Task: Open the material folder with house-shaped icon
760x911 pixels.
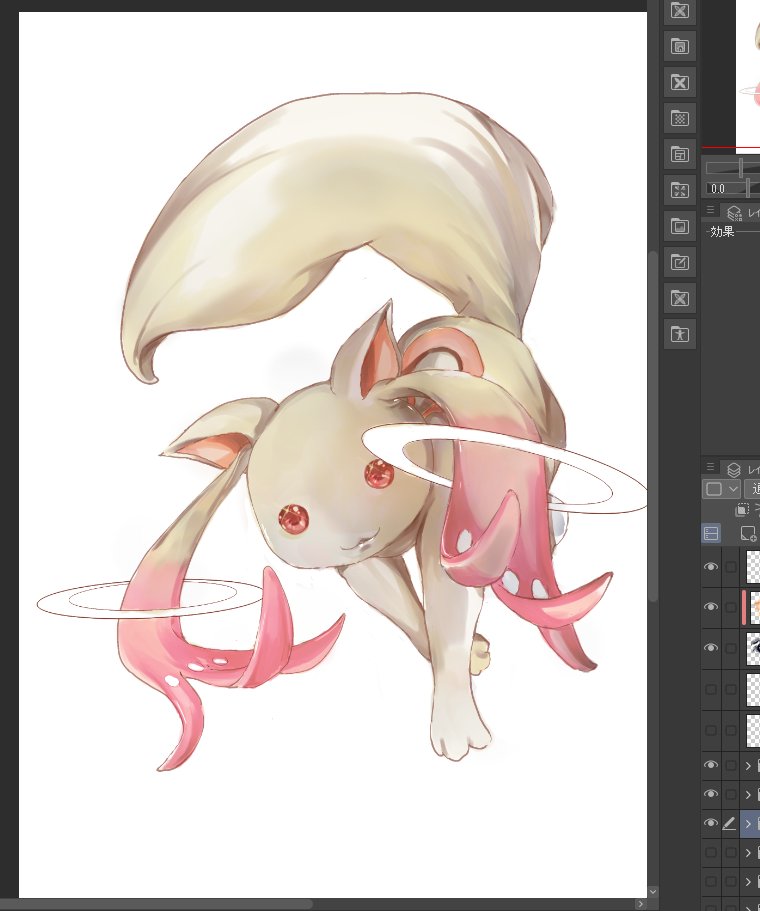Action: [680, 46]
